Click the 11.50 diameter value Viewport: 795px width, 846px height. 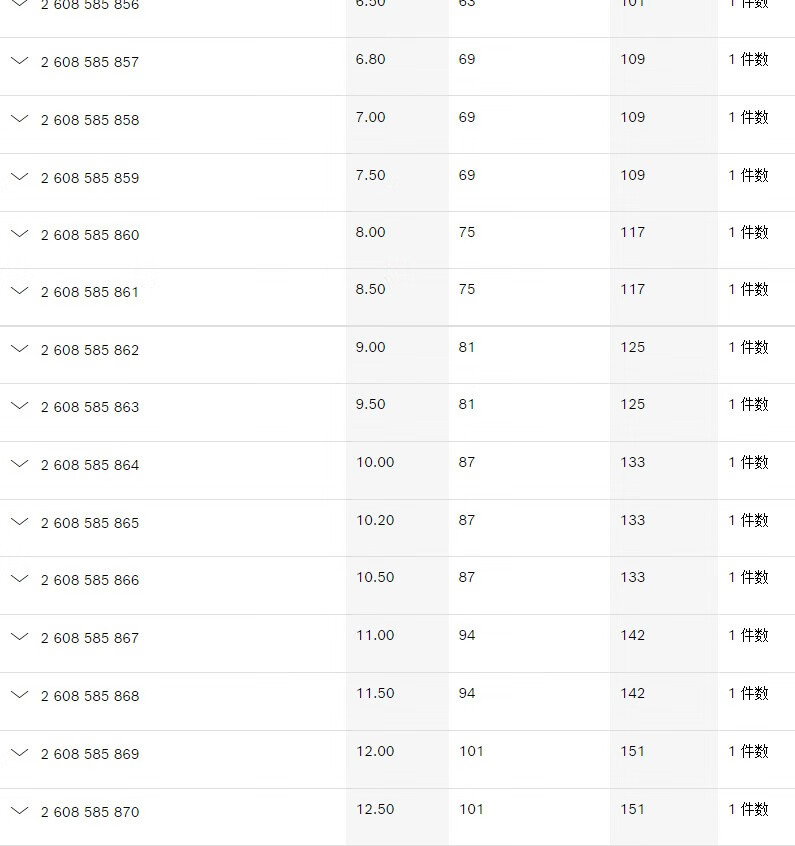pos(375,693)
